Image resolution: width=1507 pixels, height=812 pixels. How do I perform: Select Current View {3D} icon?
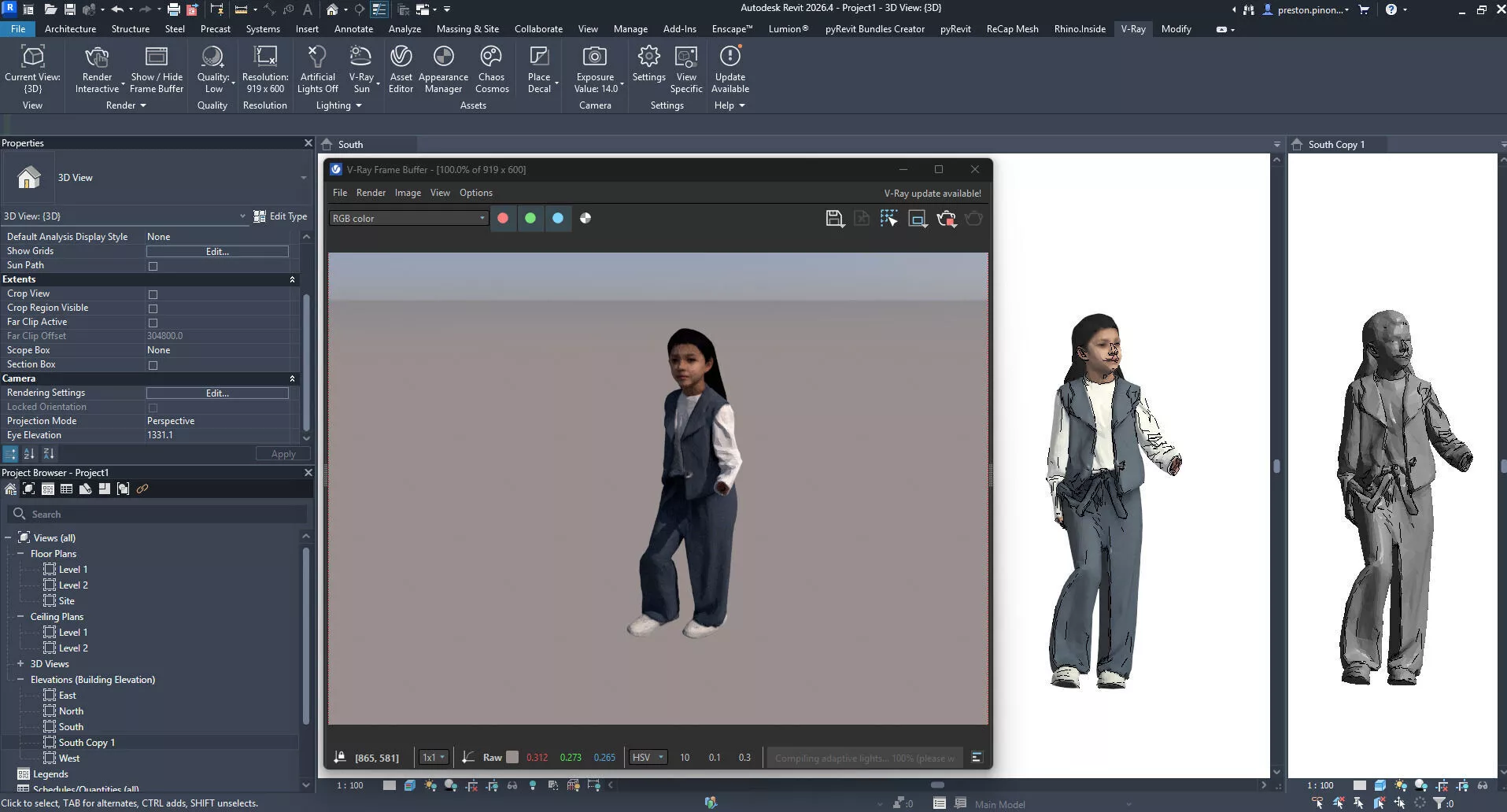tap(32, 57)
